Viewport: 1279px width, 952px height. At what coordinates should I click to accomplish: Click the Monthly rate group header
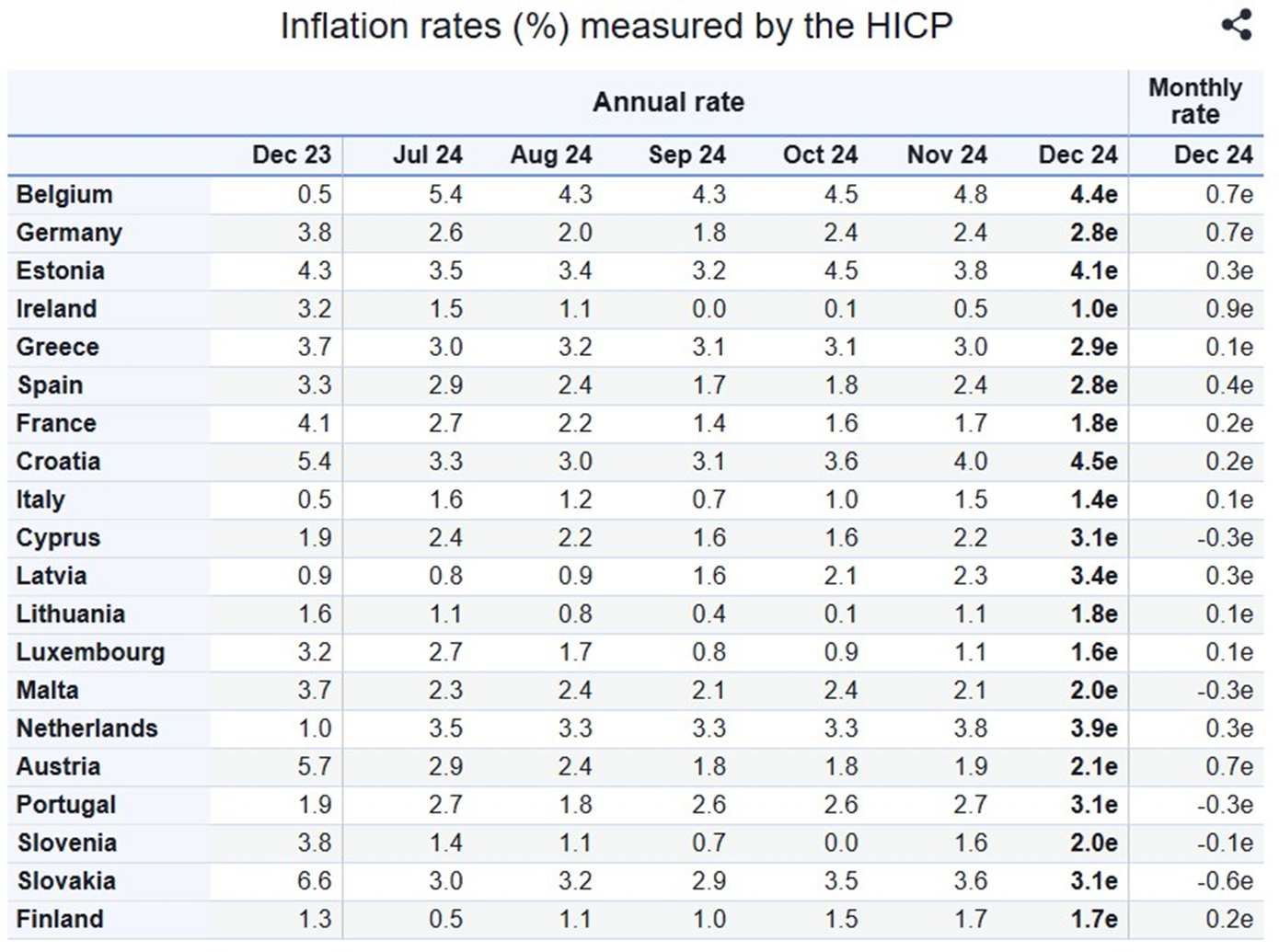click(1194, 101)
